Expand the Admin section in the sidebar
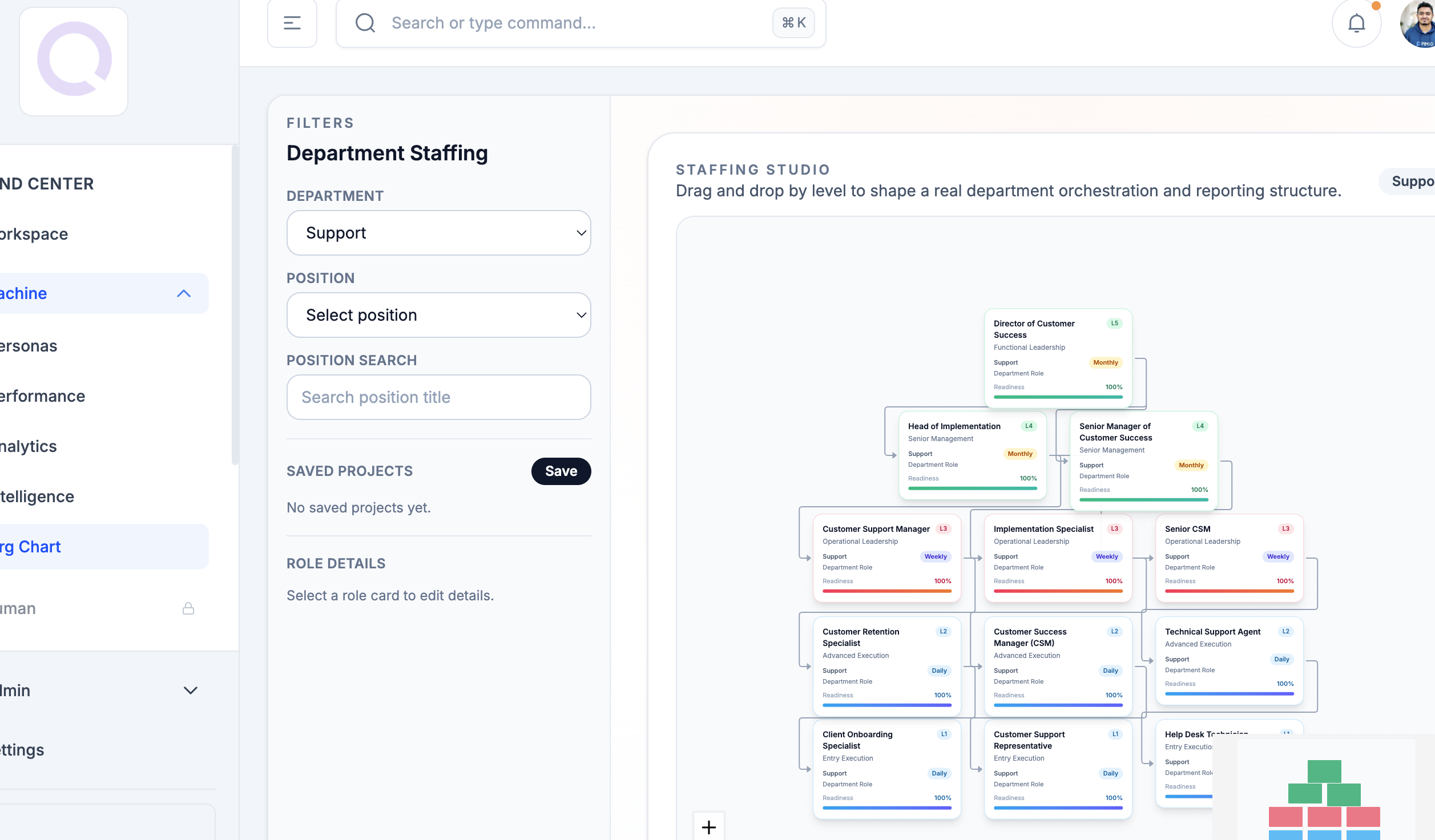 [190, 690]
